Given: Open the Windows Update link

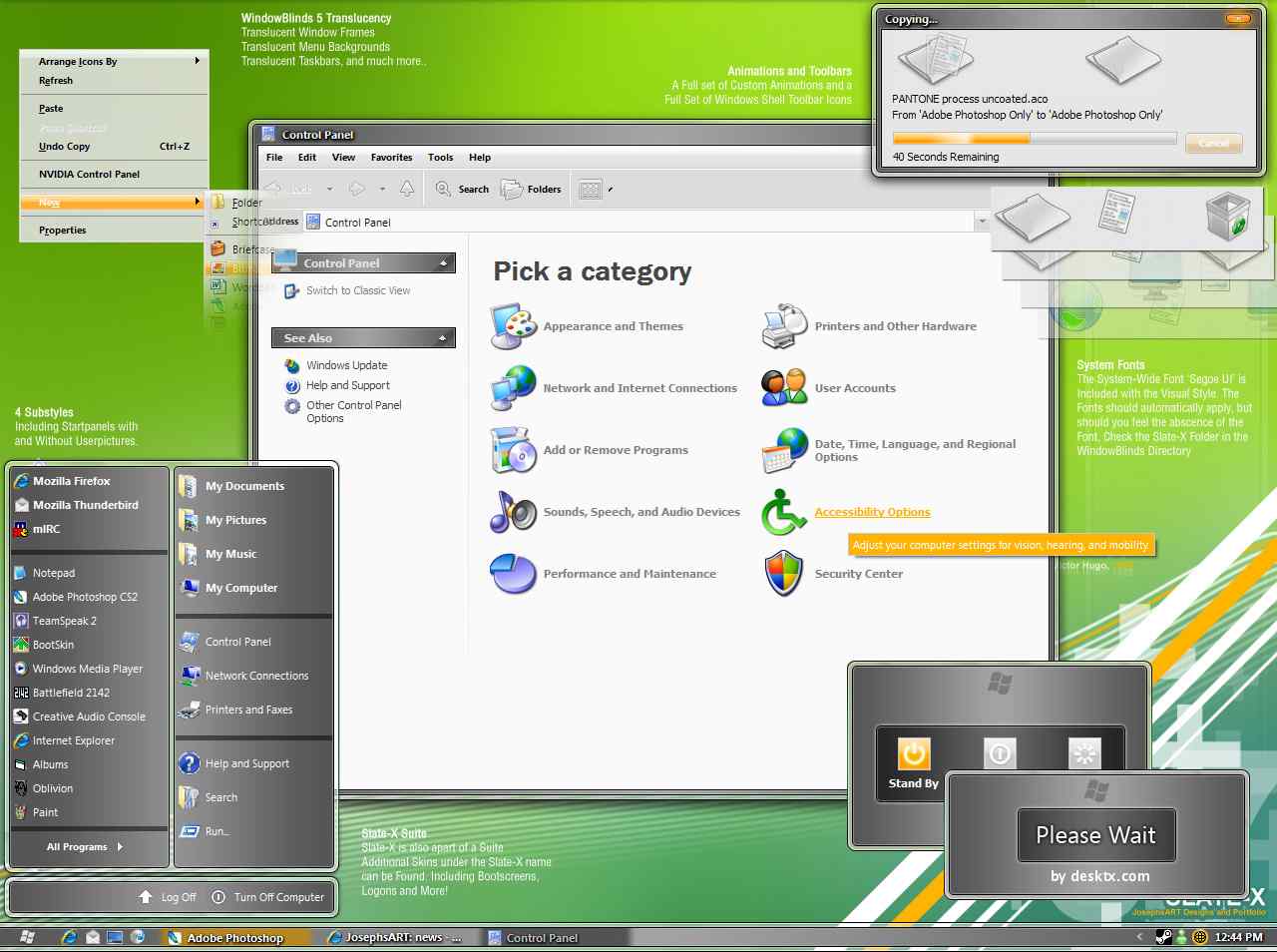Looking at the screenshot, I should [x=346, y=365].
